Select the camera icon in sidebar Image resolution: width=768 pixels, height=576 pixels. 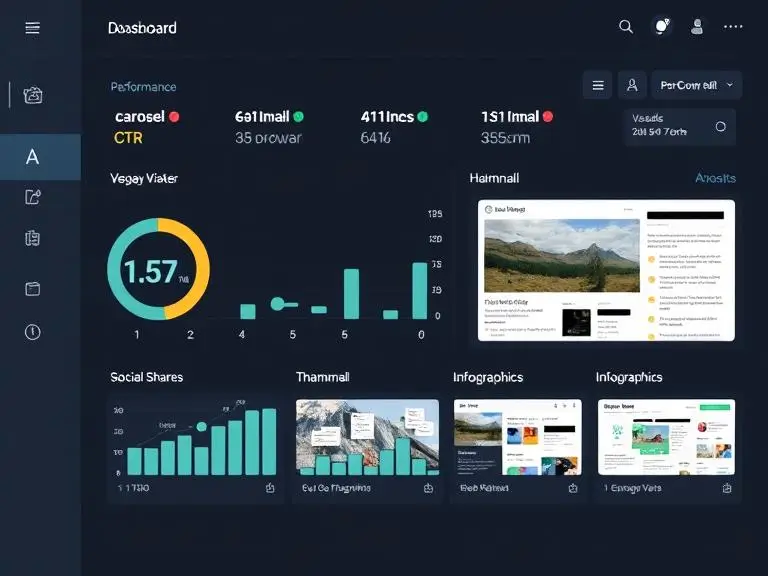[x=33, y=95]
